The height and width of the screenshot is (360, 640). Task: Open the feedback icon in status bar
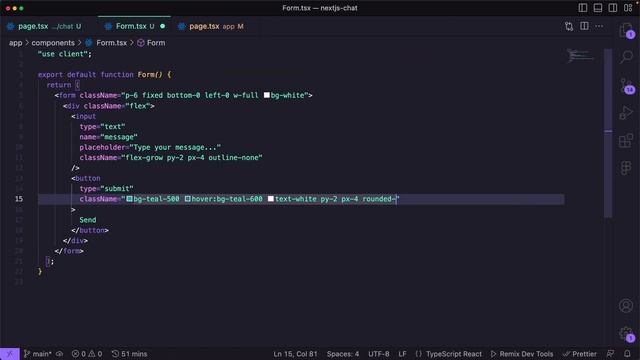coord(610,354)
